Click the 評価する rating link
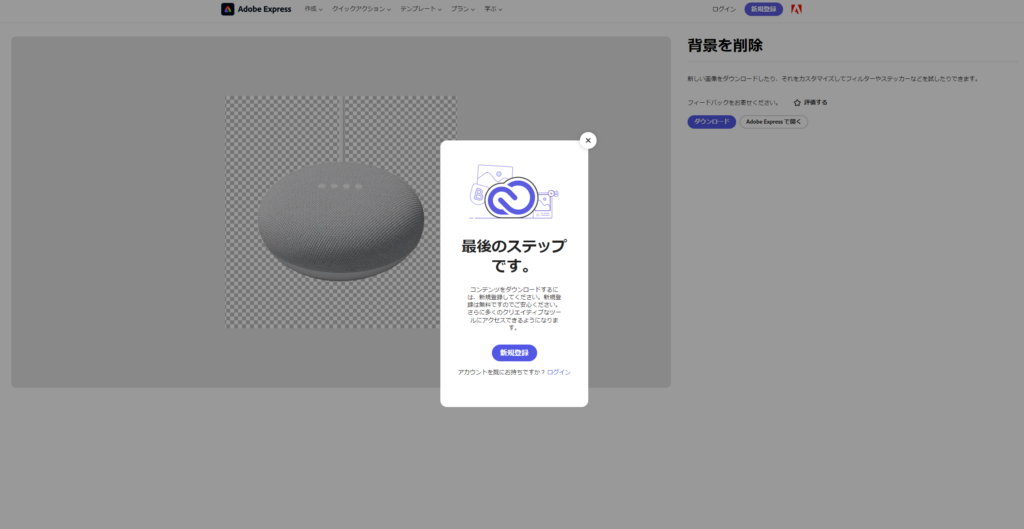 [x=816, y=102]
